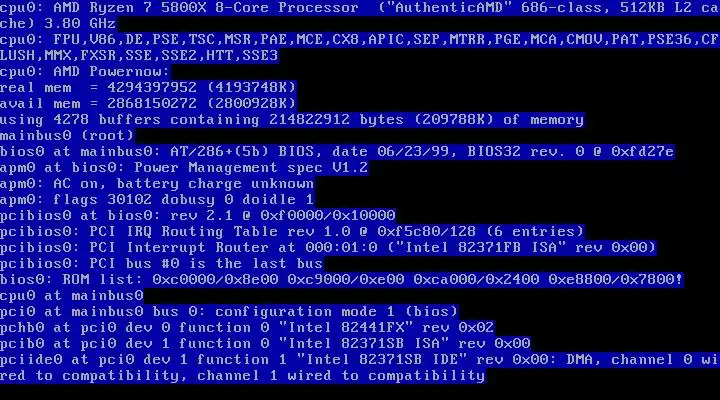
Task: Select the 'using 4278 buffers containing' line
Action: [292, 119]
